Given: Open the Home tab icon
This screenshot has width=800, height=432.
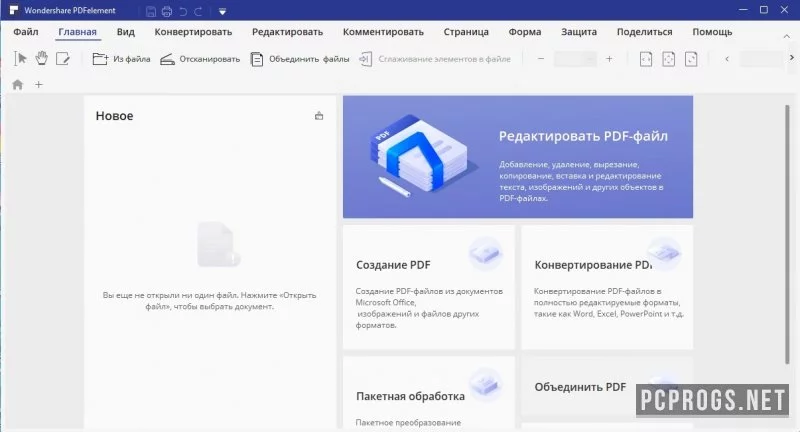Looking at the screenshot, I should point(17,85).
